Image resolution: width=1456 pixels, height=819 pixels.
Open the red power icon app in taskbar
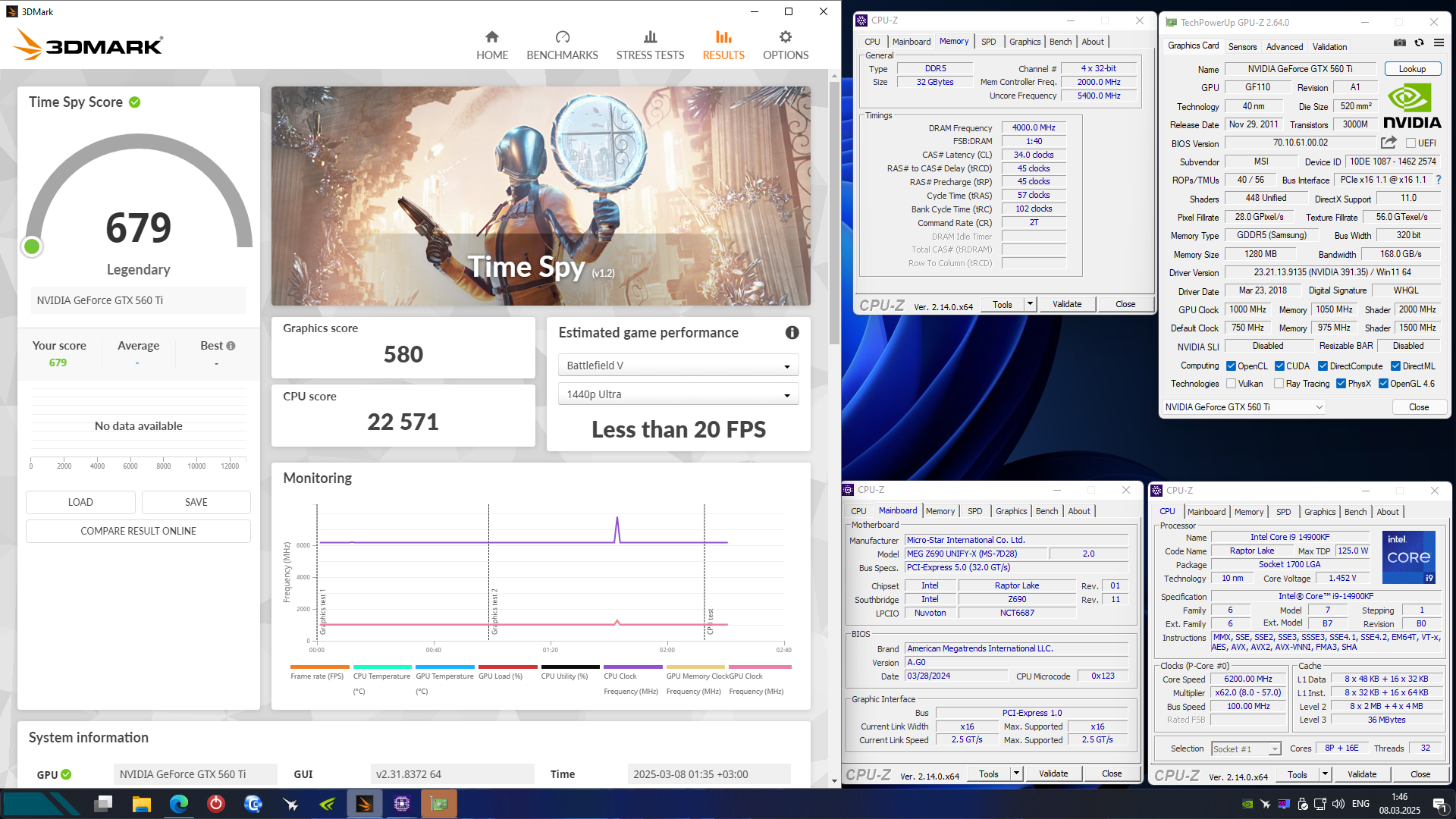coord(216,804)
